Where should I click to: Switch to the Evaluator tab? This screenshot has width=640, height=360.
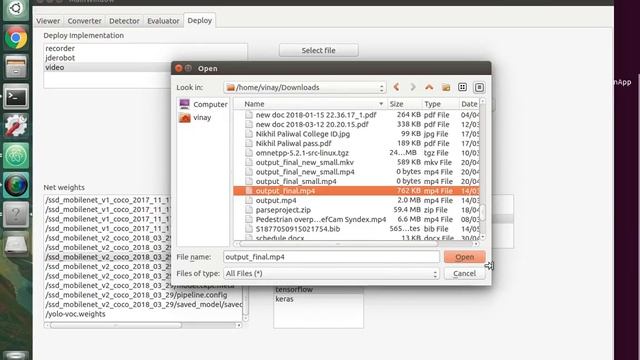(x=163, y=21)
